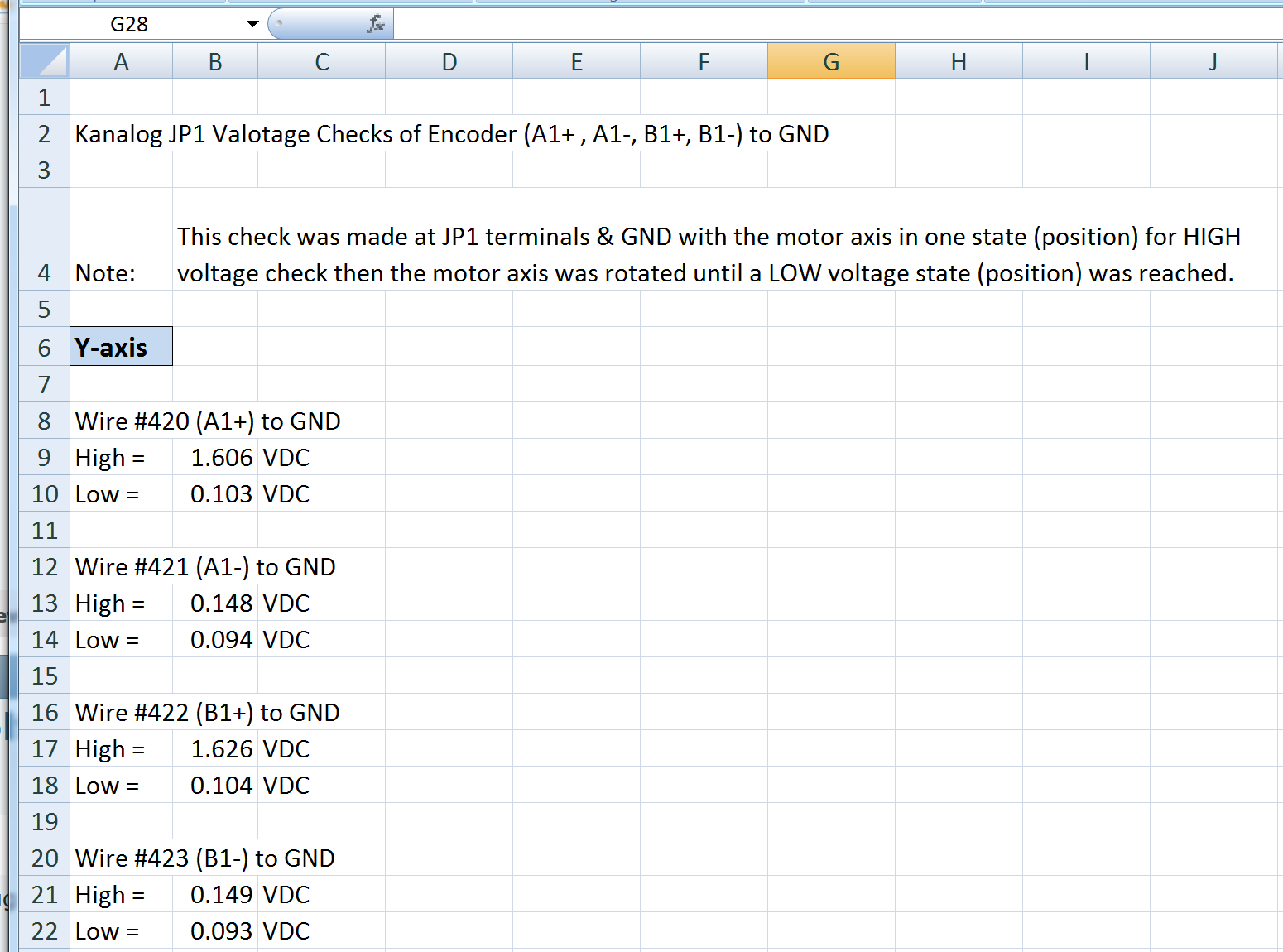Viewport: 1283px width, 952px height.
Task: Click the title cell starting with Kanalog JP1
Action: (121, 134)
